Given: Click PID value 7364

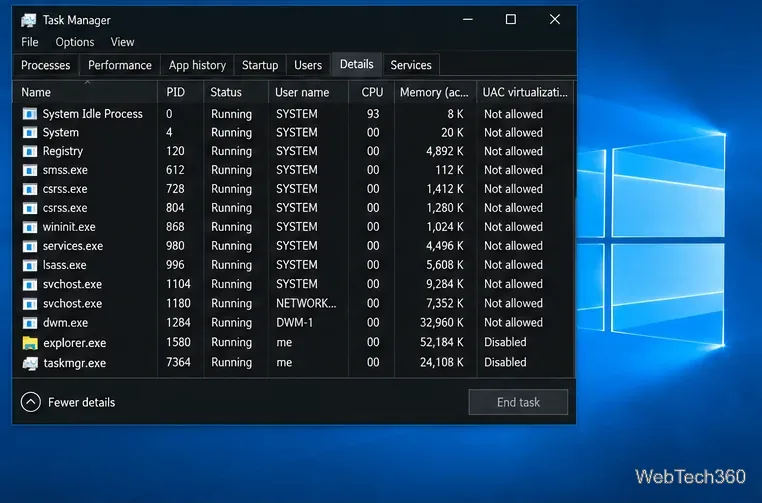Looking at the screenshot, I should coord(178,362).
